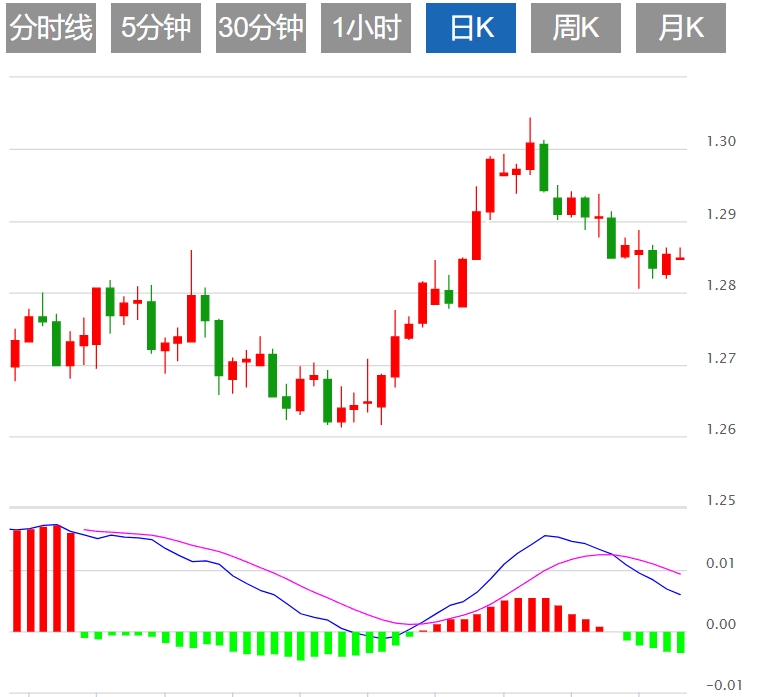The height and width of the screenshot is (697, 762).
Task: Click the last green MACD histogram bar
Action: pyautogui.click(x=681, y=642)
